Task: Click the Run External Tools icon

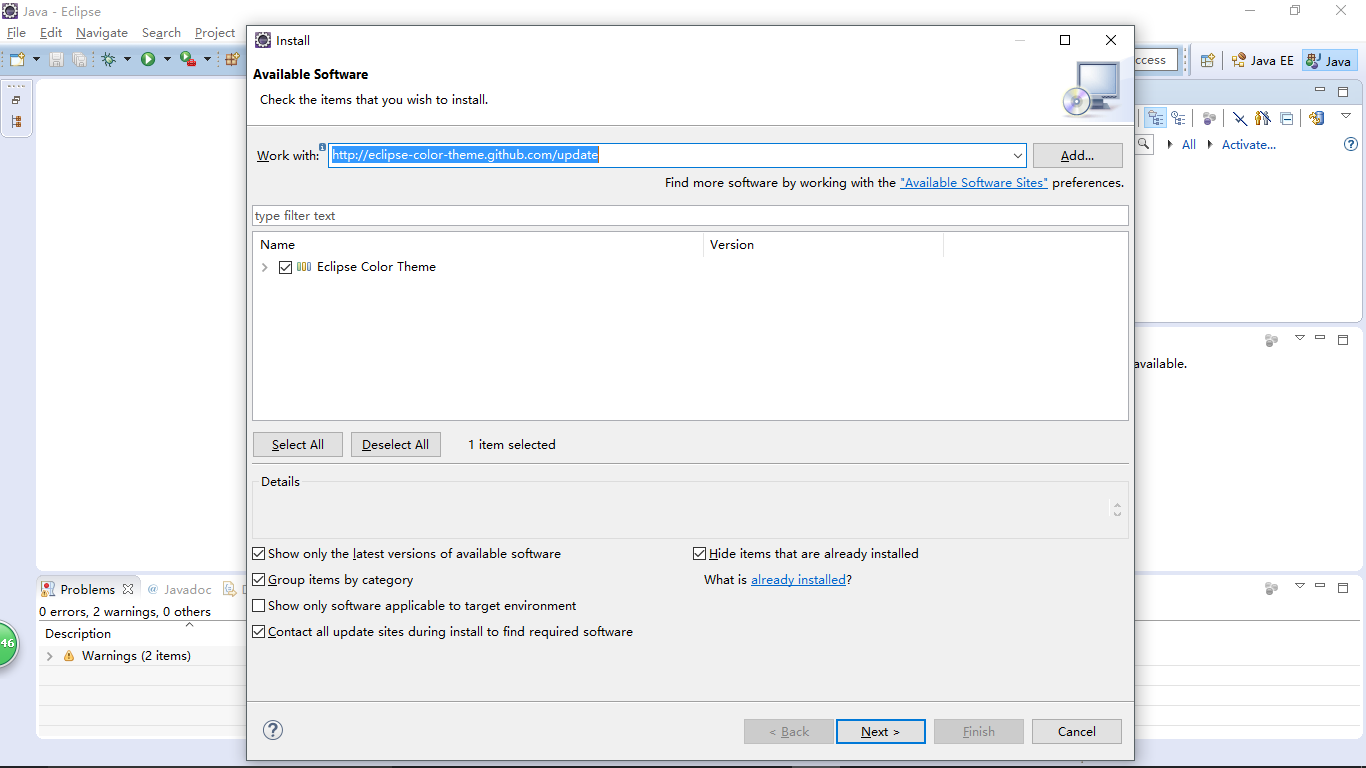Action: coord(187,60)
